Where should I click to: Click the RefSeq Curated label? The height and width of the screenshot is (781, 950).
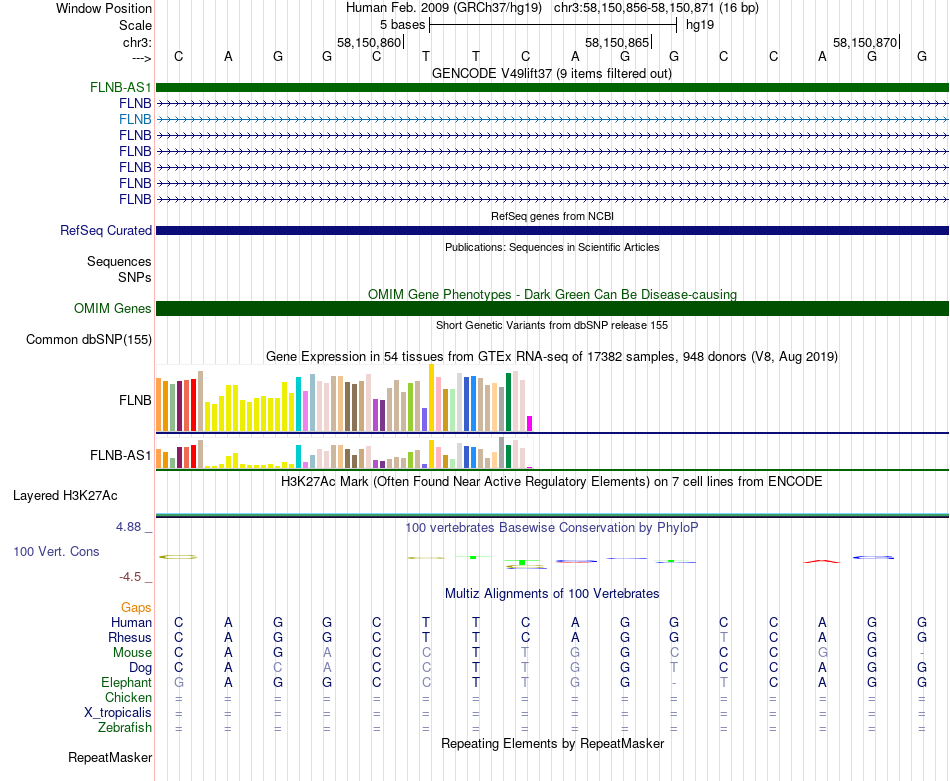point(105,230)
